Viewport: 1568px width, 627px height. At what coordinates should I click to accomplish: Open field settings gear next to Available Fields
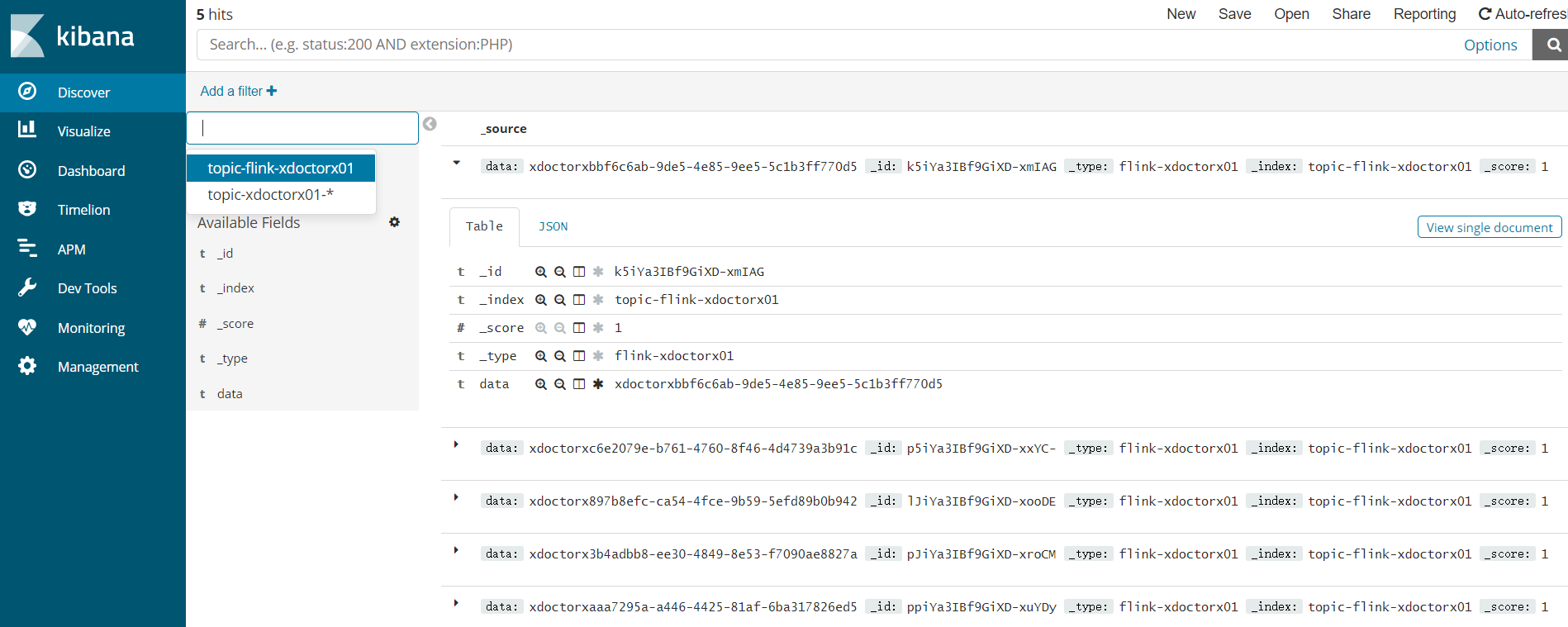pyautogui.click(x=394, y=222)
